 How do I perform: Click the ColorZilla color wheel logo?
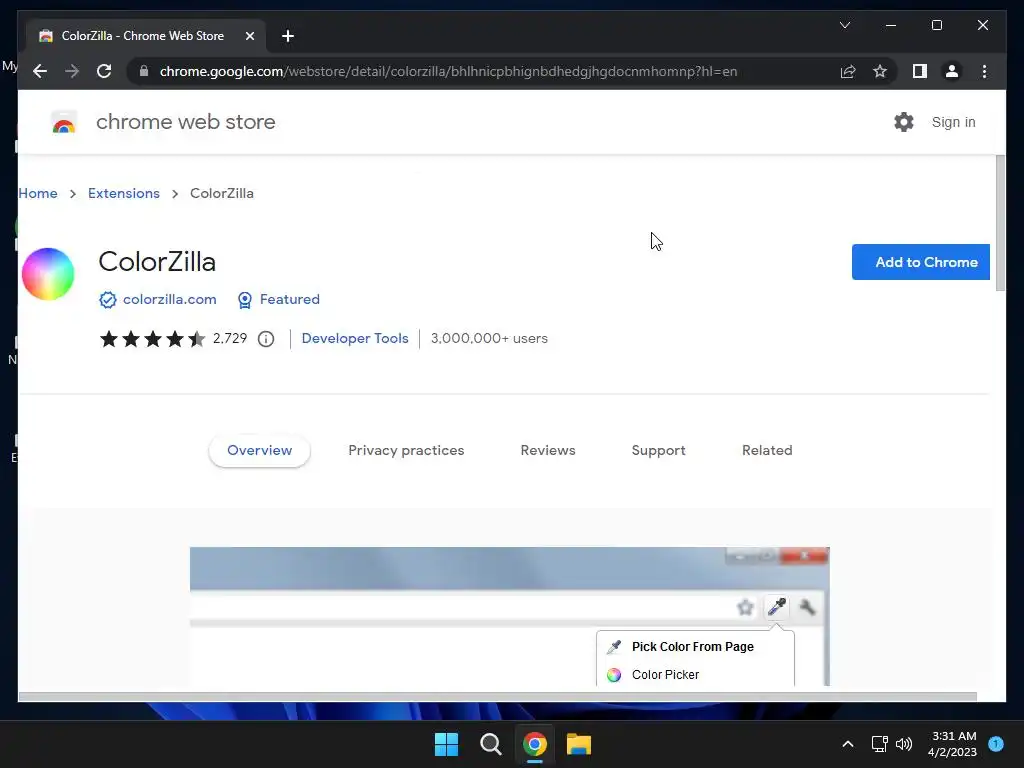pyautogui.click(x=48, y=274)
